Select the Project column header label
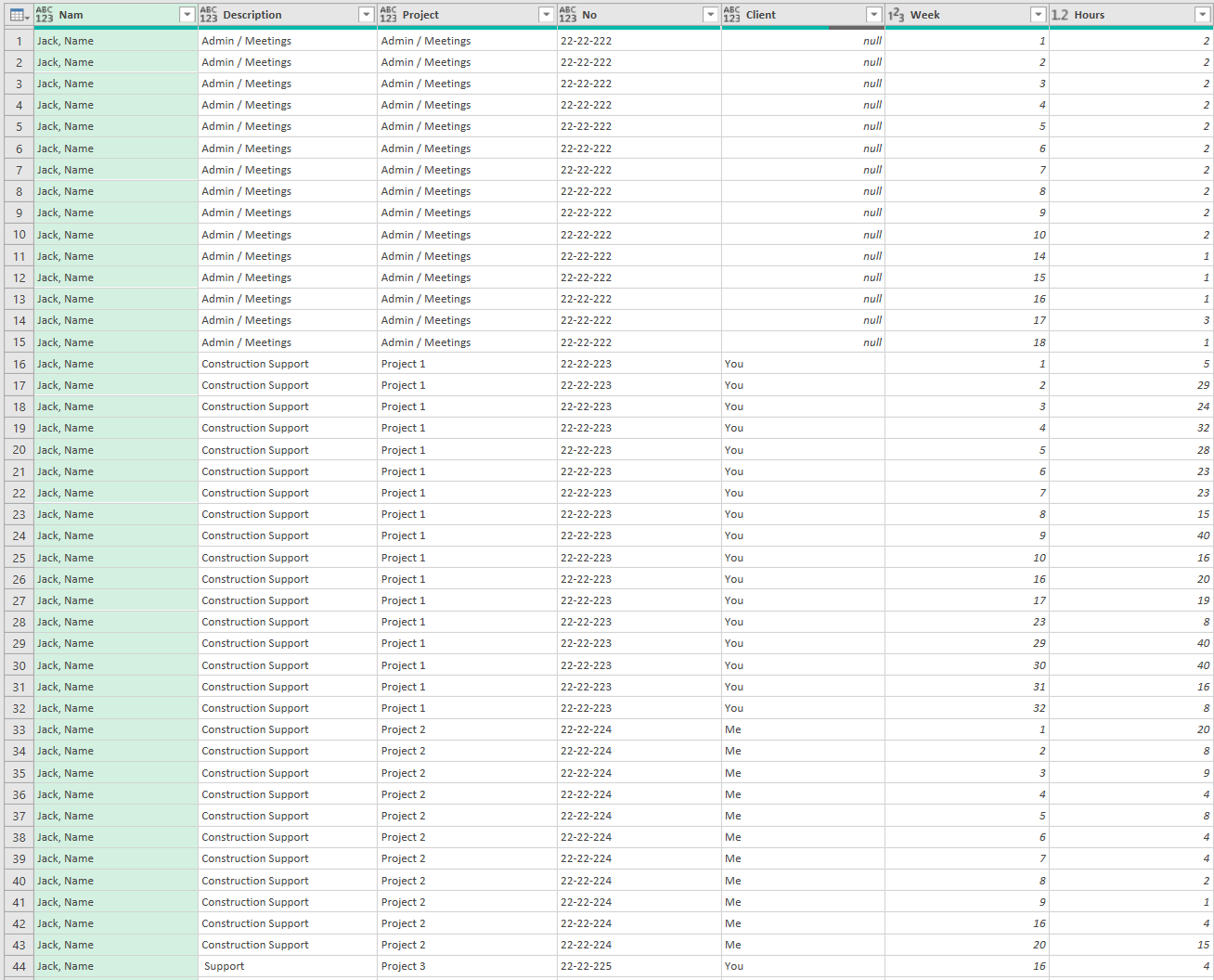The image size is (1214, 980). coord(420,15)
